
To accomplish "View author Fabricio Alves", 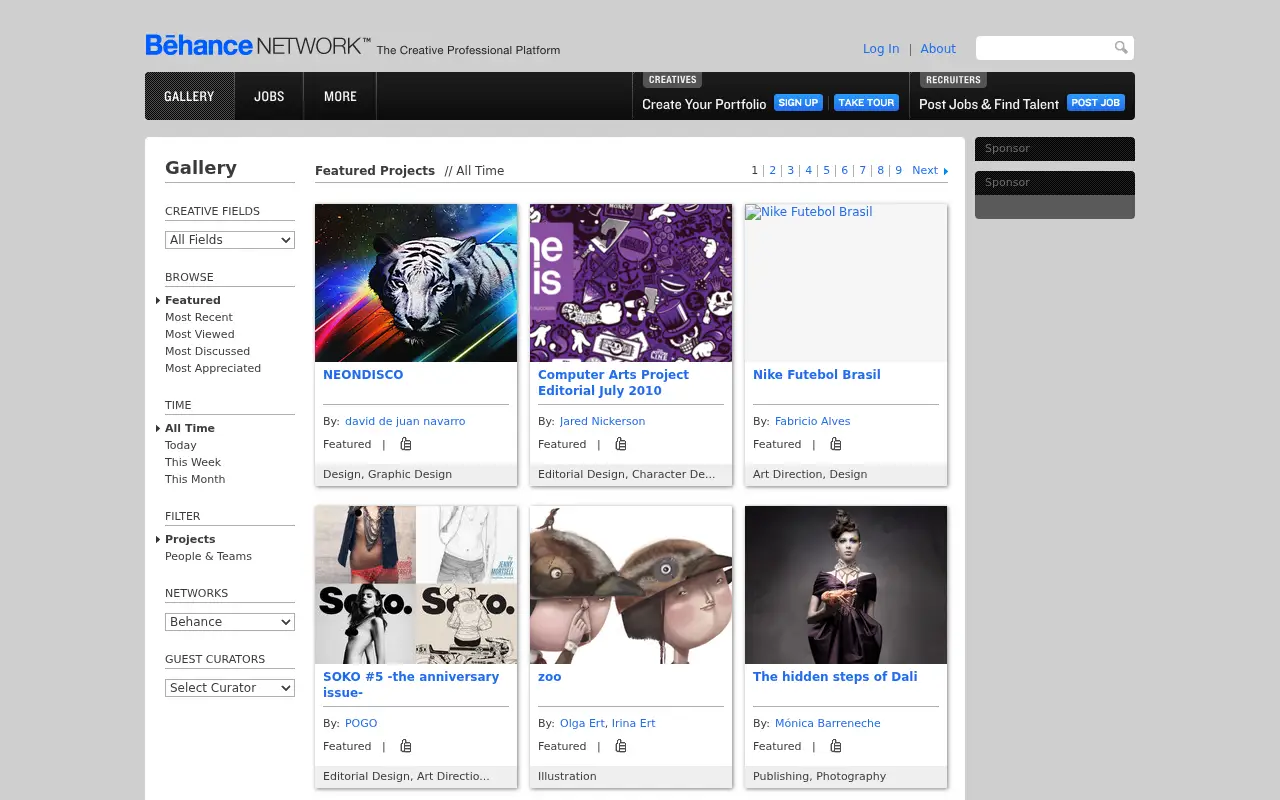I will tap(812, 421).
